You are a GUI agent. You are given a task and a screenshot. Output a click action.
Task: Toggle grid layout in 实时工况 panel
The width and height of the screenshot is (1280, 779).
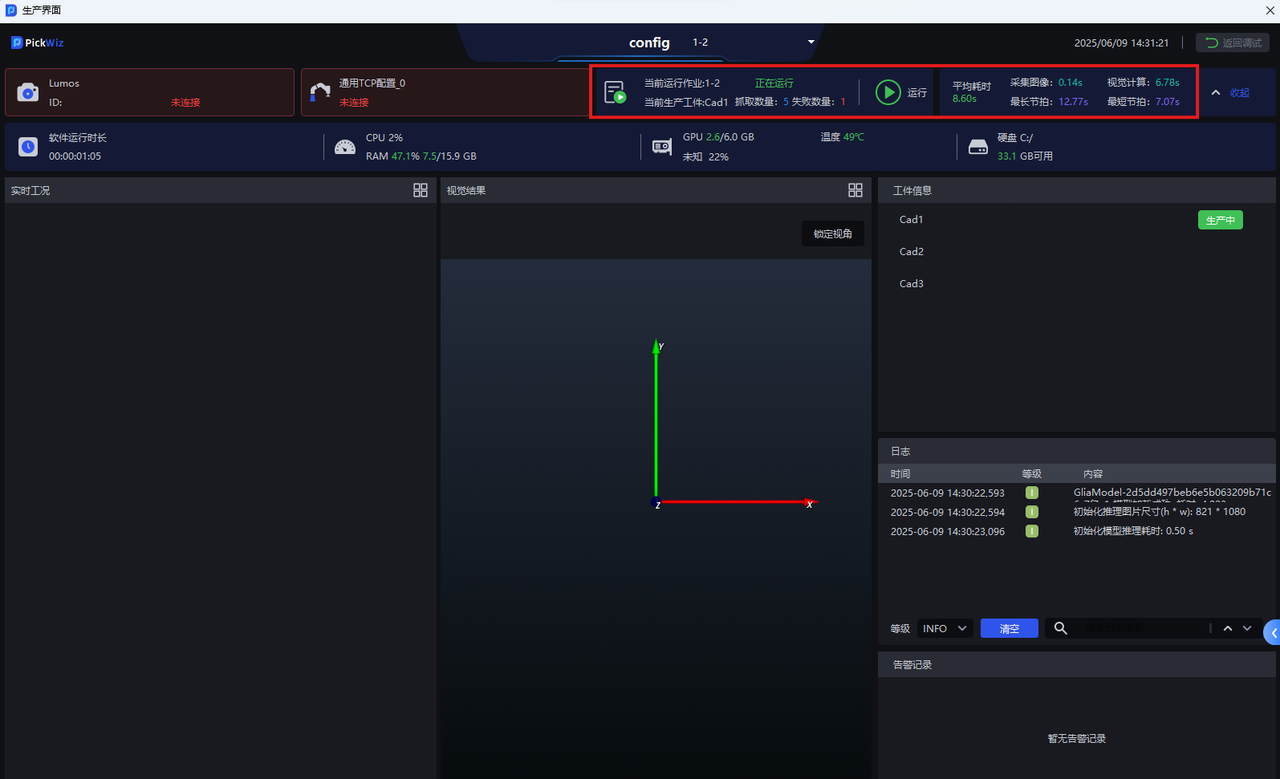click(x=420, y=190)
